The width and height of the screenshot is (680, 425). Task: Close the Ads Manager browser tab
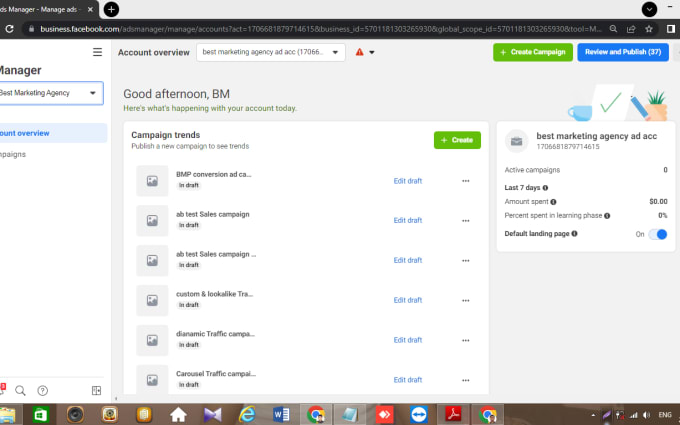pyautogui.click(x=90, y=9)
